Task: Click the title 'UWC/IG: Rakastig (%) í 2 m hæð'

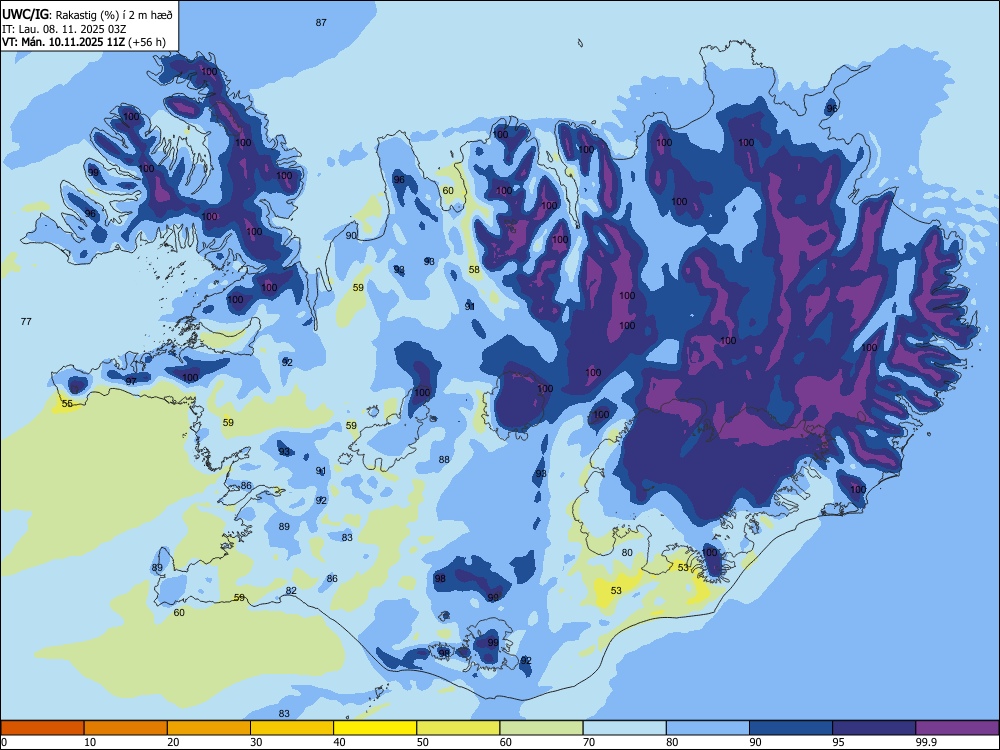Action: point(87,14)
